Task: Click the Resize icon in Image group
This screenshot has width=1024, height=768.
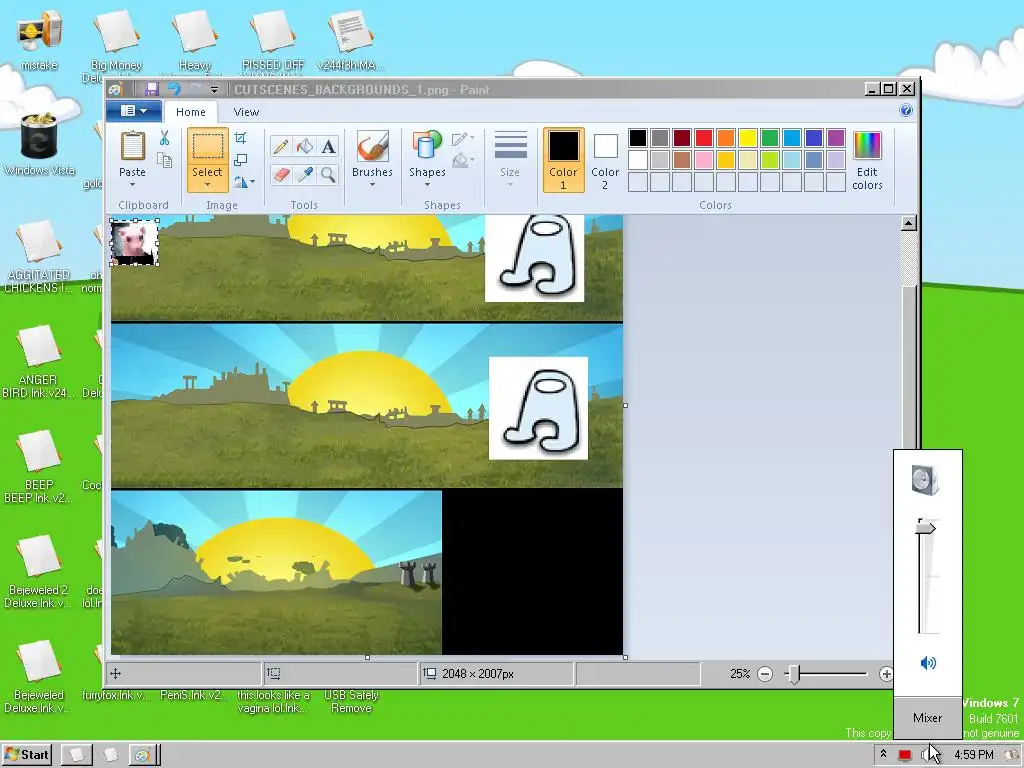Action: point(241,160)
